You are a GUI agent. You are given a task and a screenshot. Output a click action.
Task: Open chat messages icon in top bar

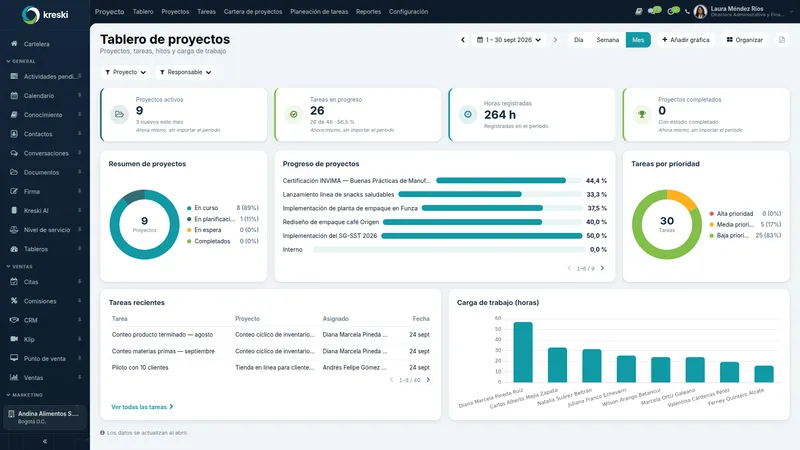(654, 11)
